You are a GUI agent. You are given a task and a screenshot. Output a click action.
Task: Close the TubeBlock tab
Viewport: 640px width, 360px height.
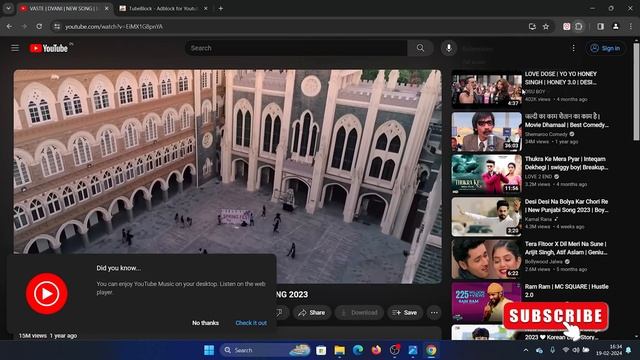(x=205, y=8)
